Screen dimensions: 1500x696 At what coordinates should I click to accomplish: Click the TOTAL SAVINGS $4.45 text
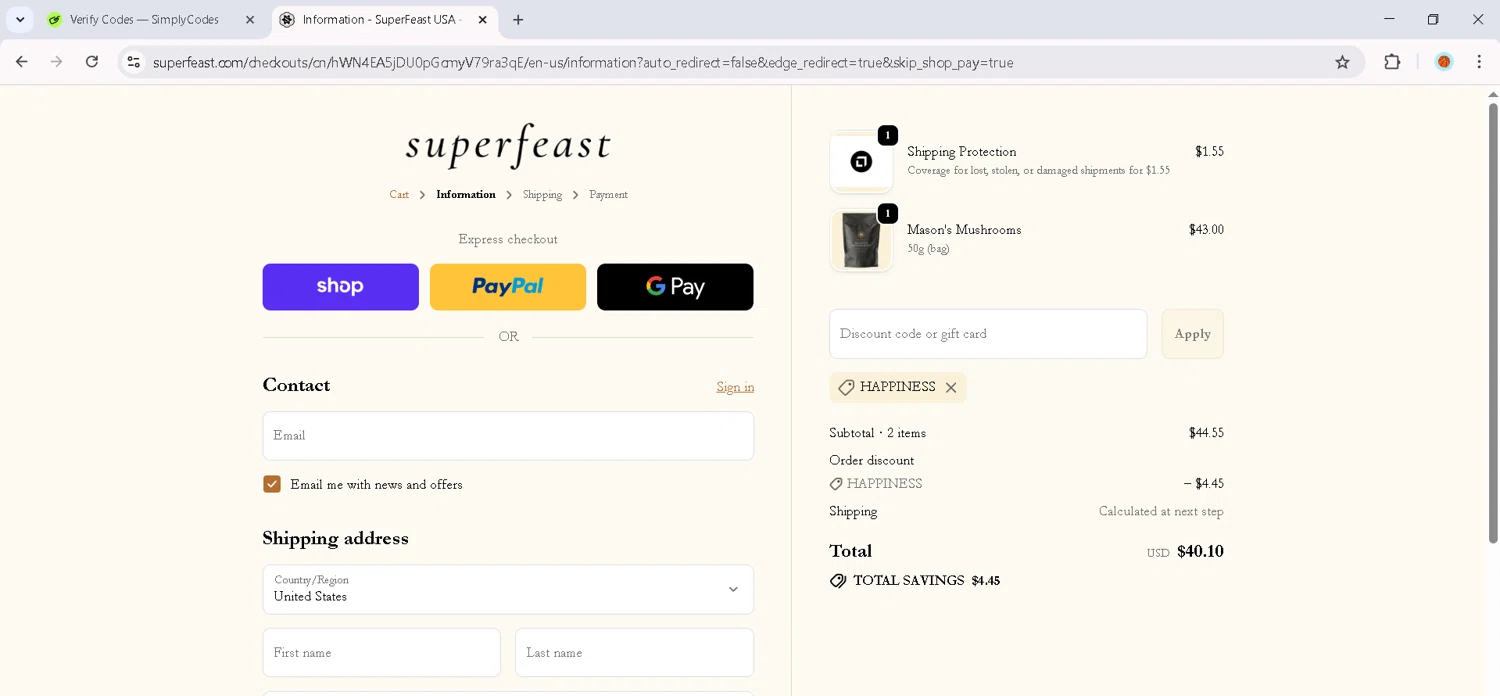926,581
